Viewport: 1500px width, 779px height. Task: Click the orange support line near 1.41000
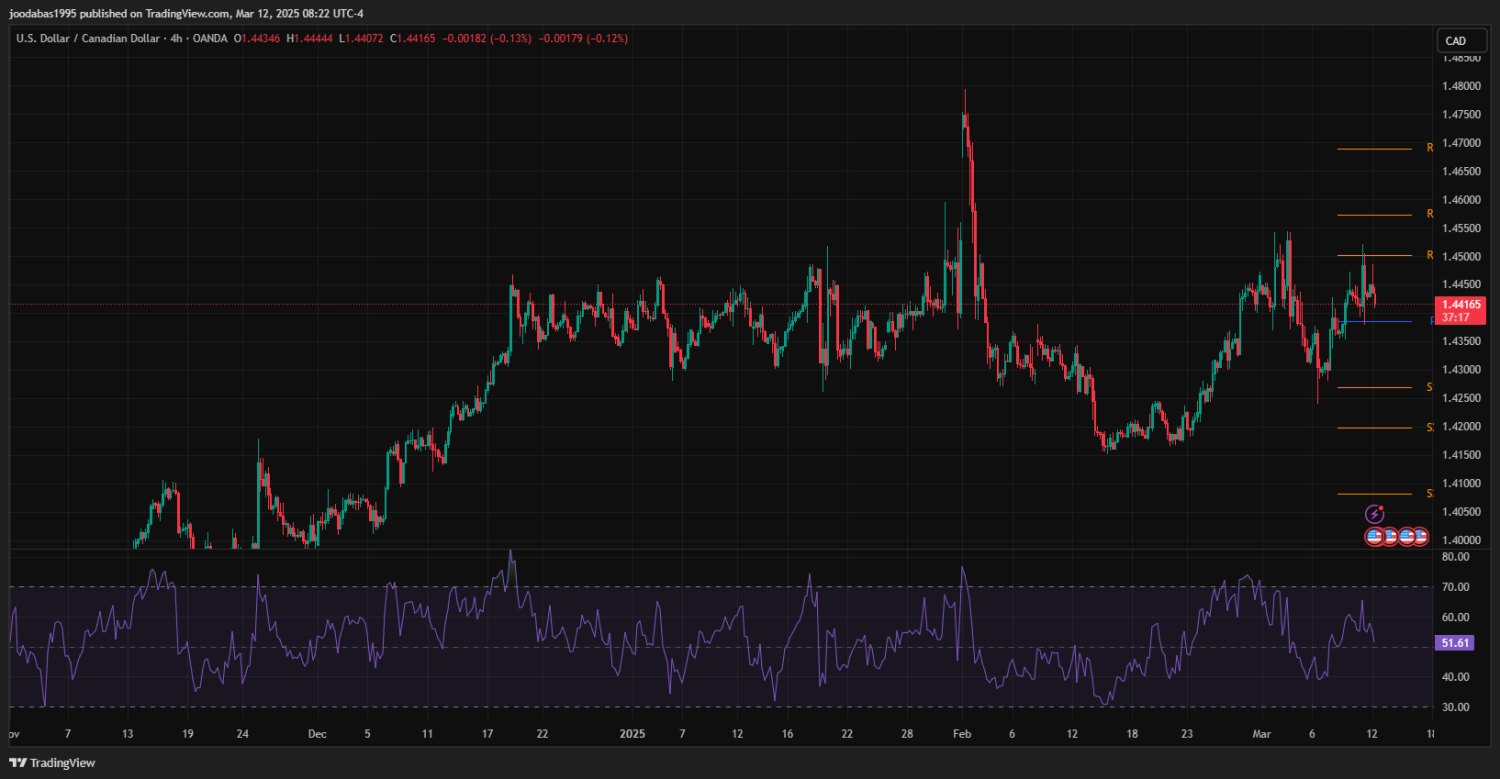(x=1374, y=494)
